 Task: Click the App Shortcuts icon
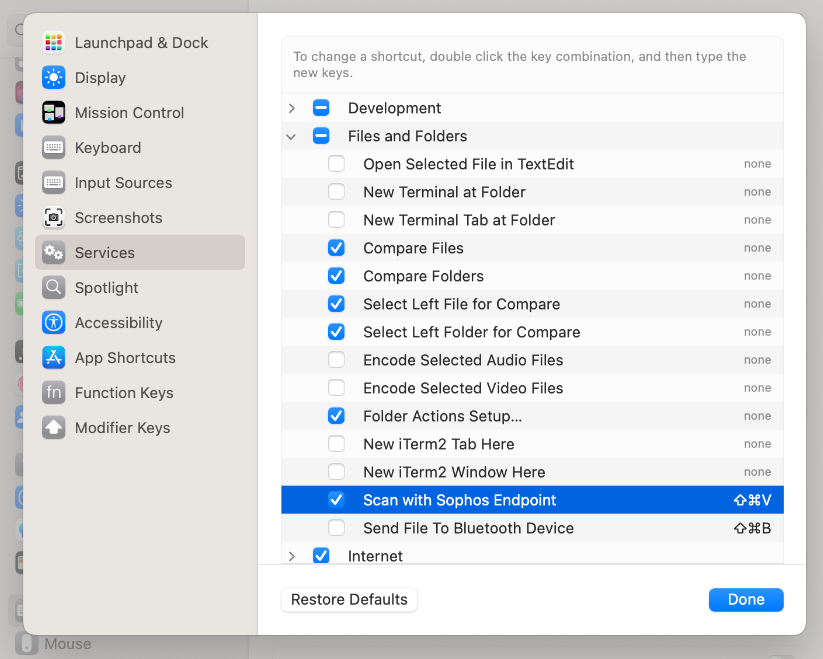click(x=54, y=358)
